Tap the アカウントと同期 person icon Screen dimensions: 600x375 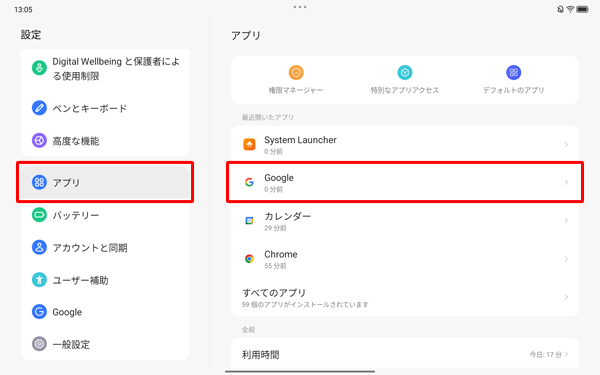tap(39, 247)
